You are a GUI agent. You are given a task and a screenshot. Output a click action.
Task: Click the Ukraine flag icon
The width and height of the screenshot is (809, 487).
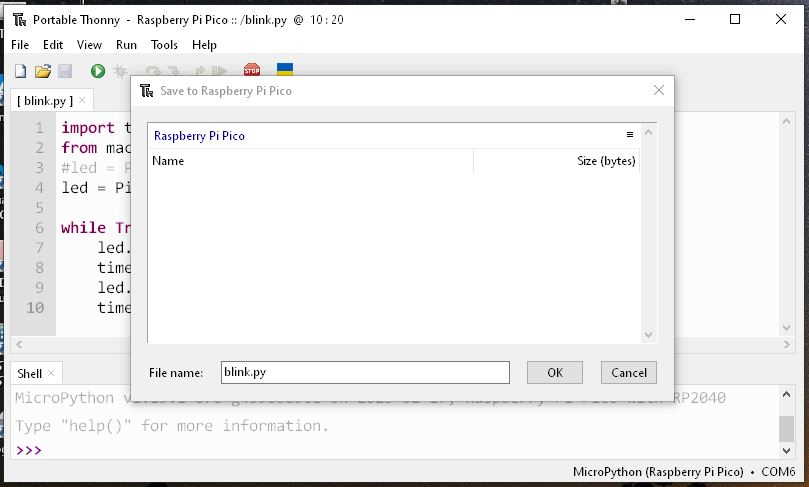[284, 70]
